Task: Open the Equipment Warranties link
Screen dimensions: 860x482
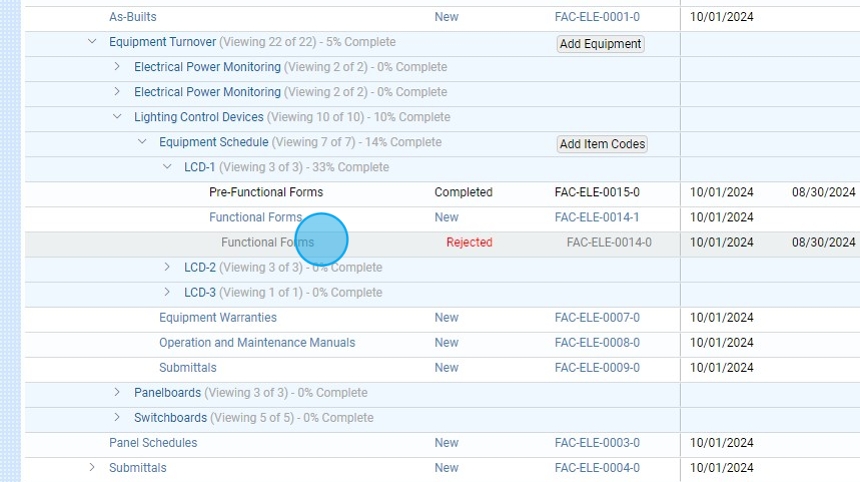Action: pos(218,317)
